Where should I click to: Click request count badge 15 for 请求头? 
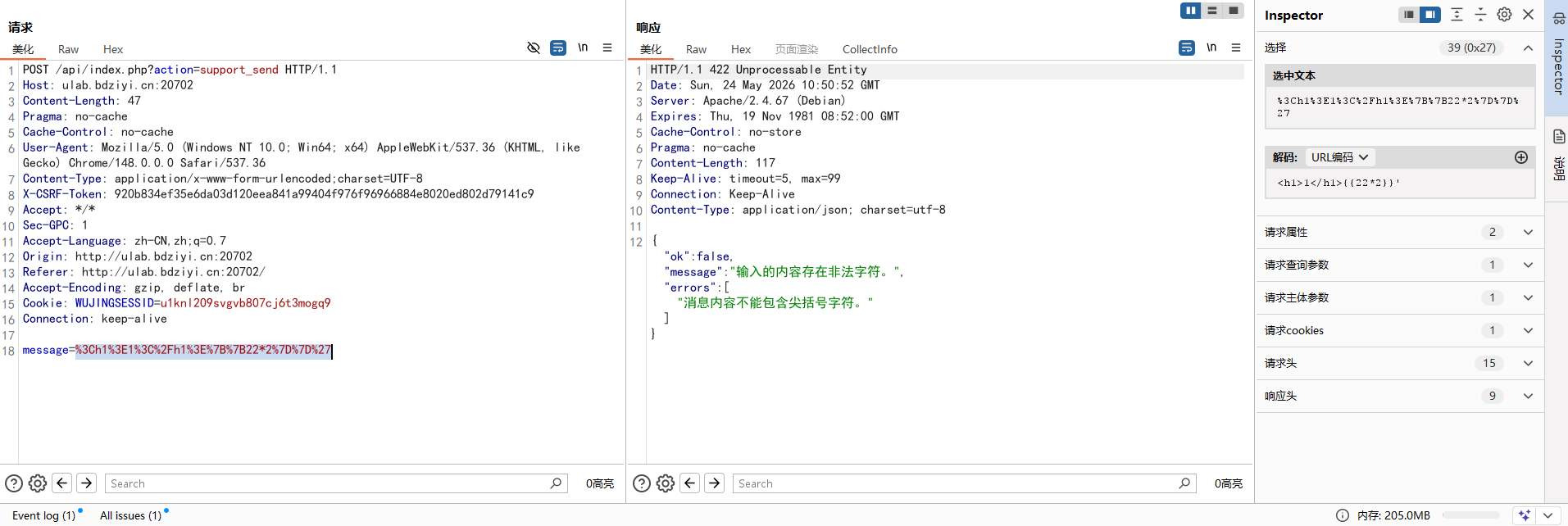click(1489, 363)
